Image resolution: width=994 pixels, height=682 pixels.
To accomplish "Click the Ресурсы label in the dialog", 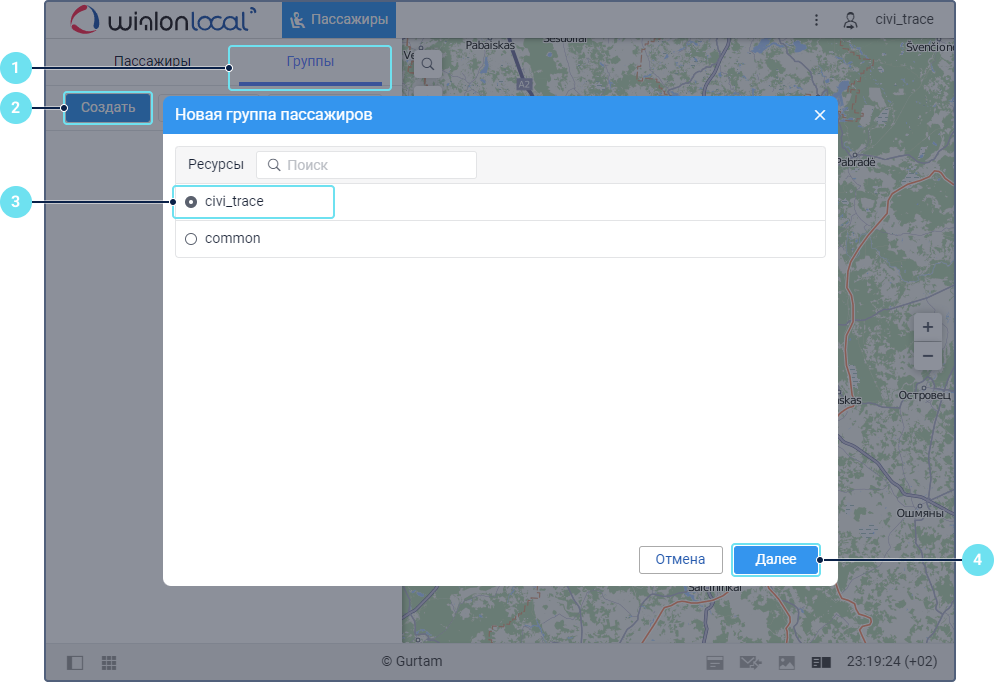I will pos(216,164).
